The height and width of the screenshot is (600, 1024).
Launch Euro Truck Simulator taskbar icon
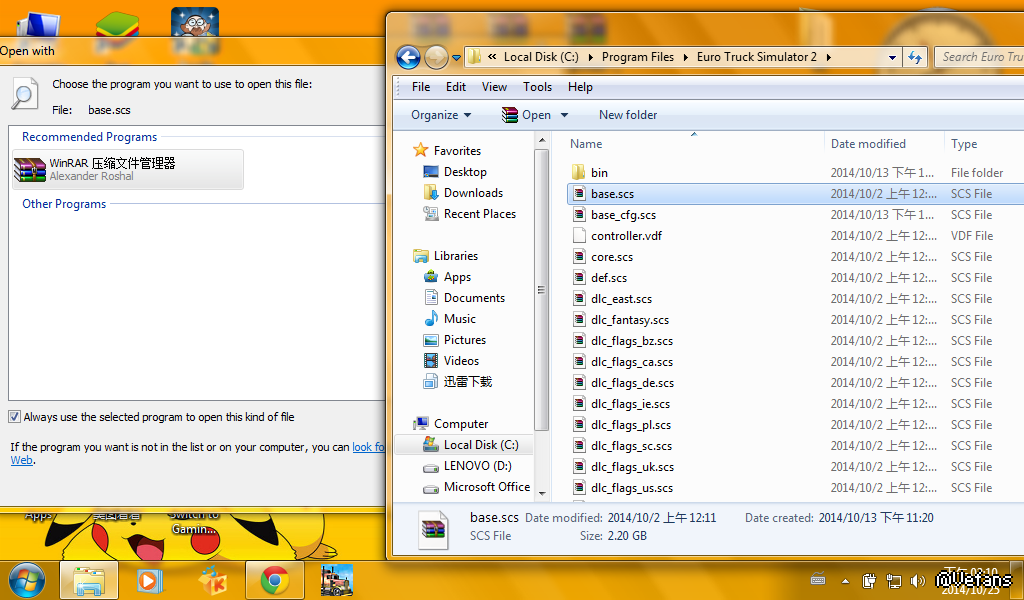point(336,580)
